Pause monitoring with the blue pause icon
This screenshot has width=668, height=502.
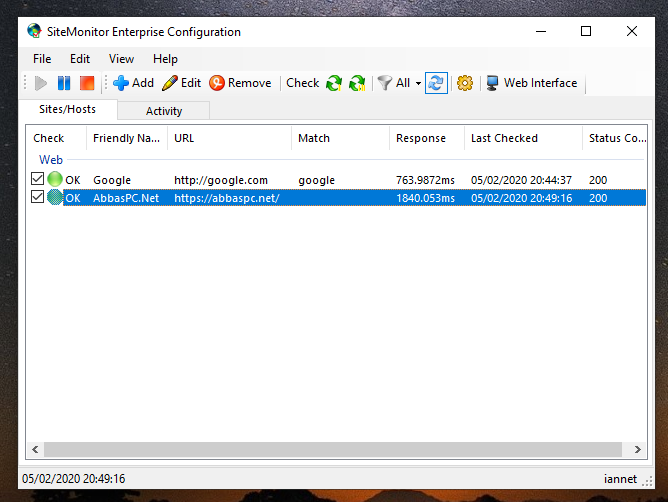(64, 83)
